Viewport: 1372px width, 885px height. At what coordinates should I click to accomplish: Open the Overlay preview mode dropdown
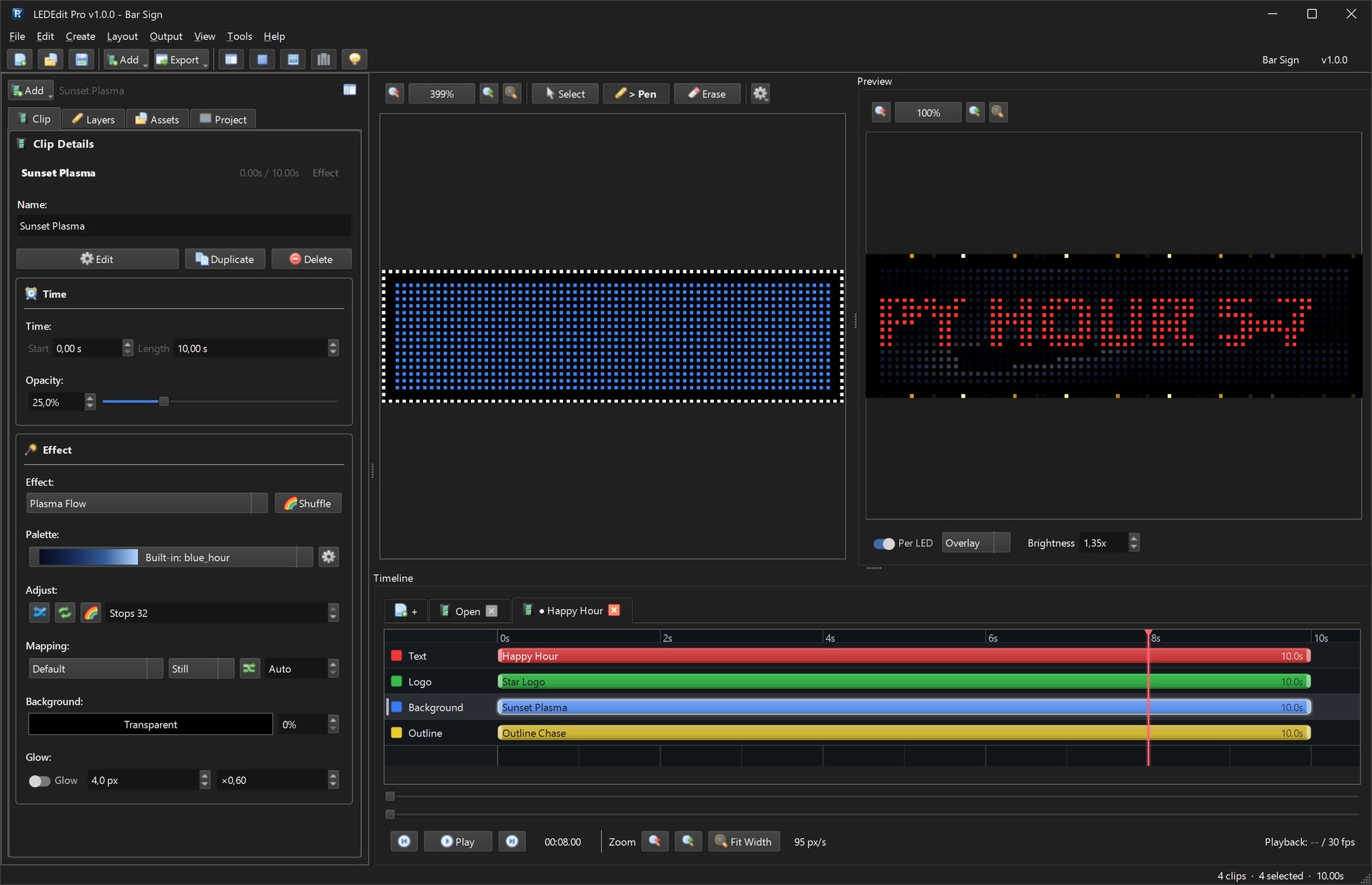point(975,543)
